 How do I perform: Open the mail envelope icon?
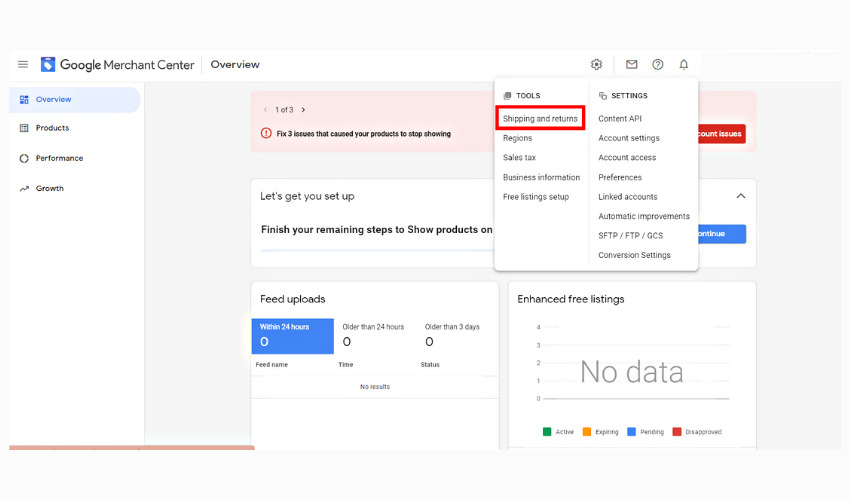point(632,65)
